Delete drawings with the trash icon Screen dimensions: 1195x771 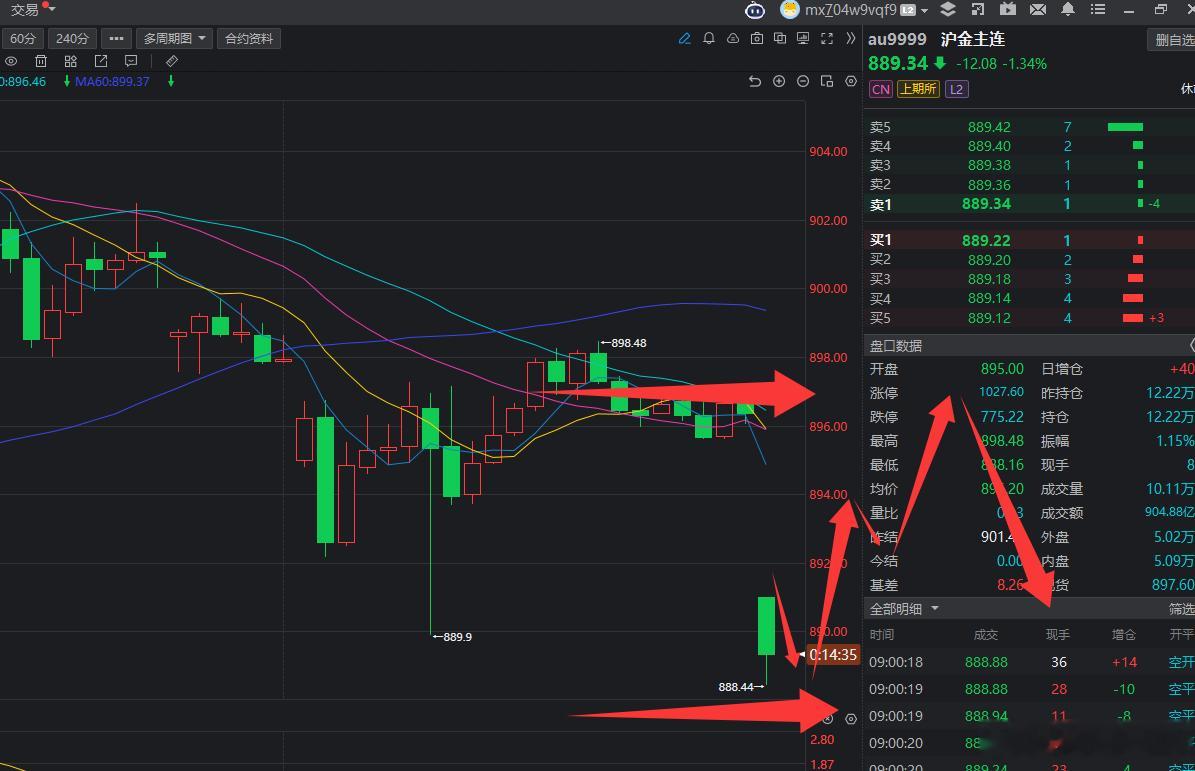coord(41,61)
